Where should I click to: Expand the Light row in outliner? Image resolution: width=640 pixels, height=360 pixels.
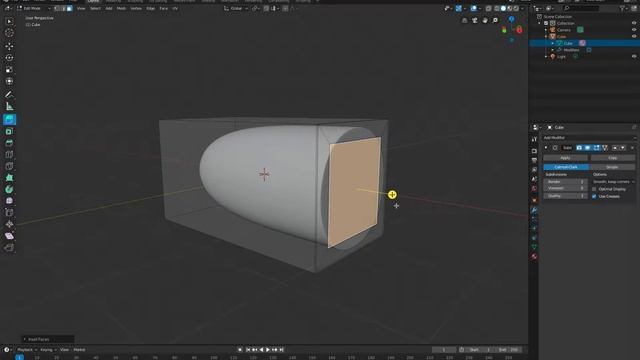(x=546, y=56)
